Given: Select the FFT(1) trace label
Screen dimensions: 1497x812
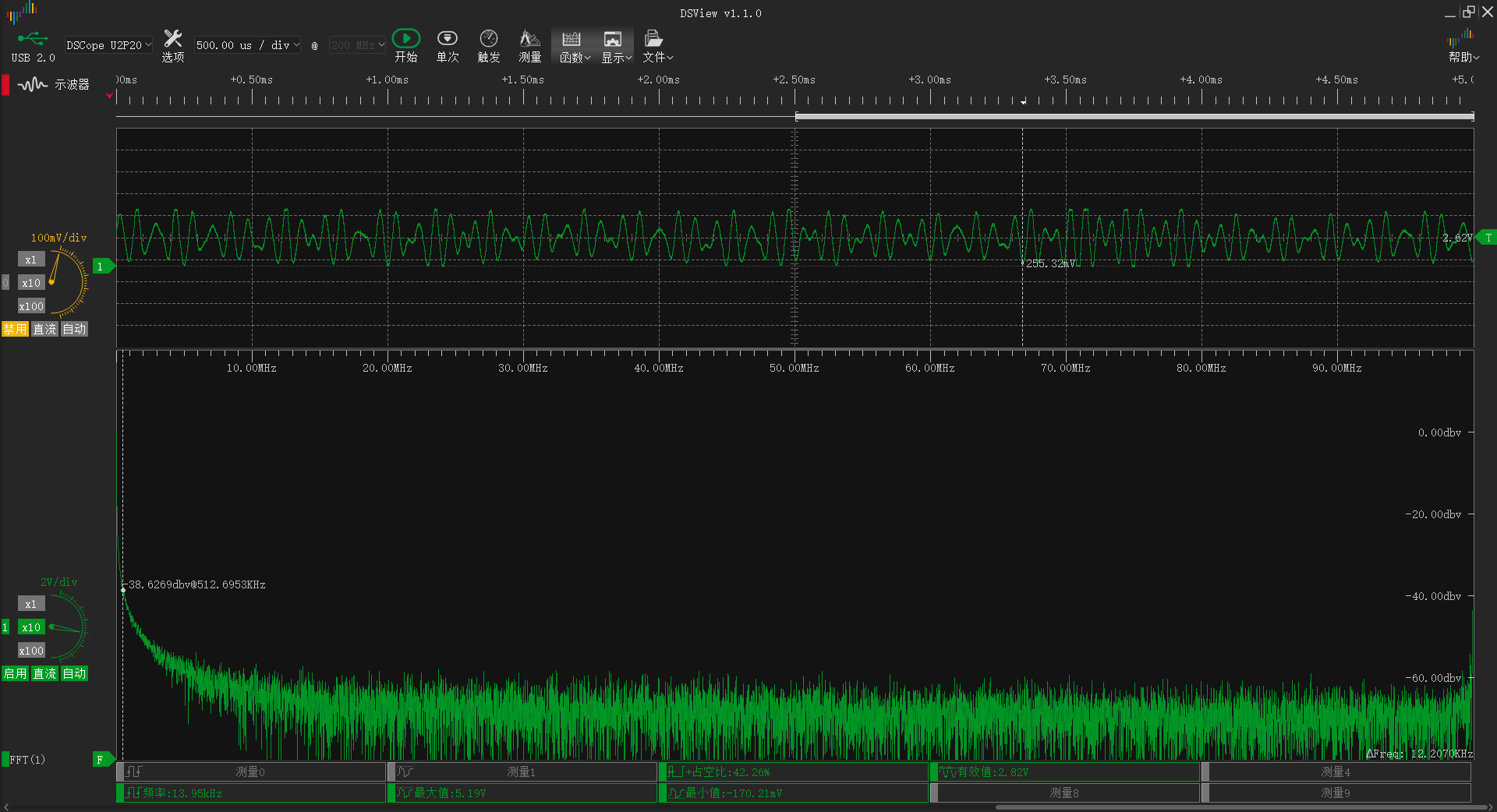Looking at the screenshot, I should tap(27, 760).
